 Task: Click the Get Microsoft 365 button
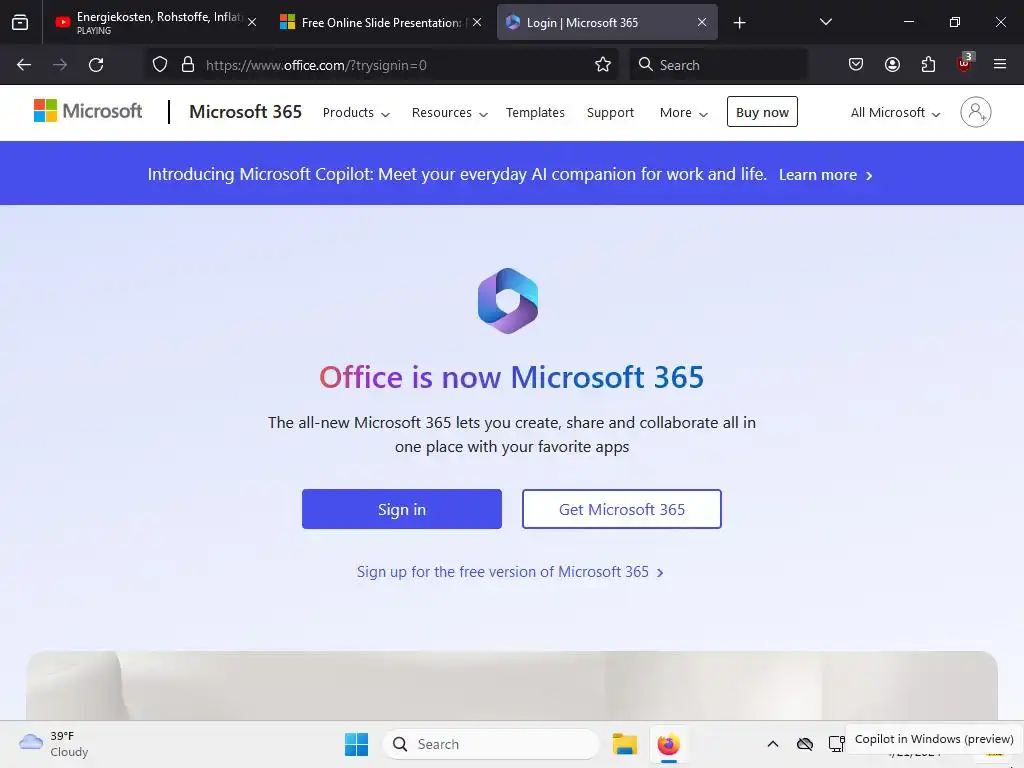pos(622,509)
